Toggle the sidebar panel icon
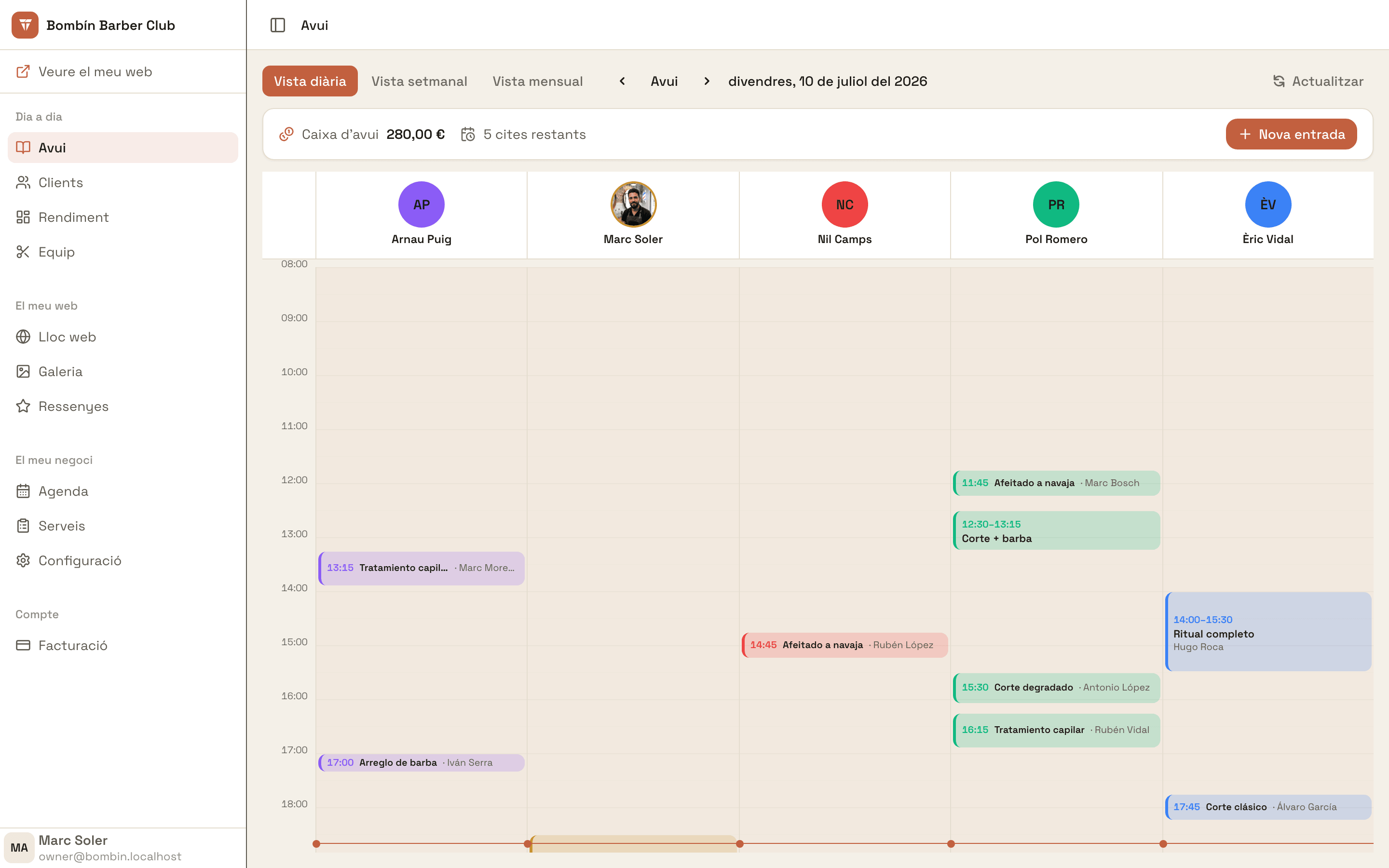1389x868 pixels. coord(277,25)
